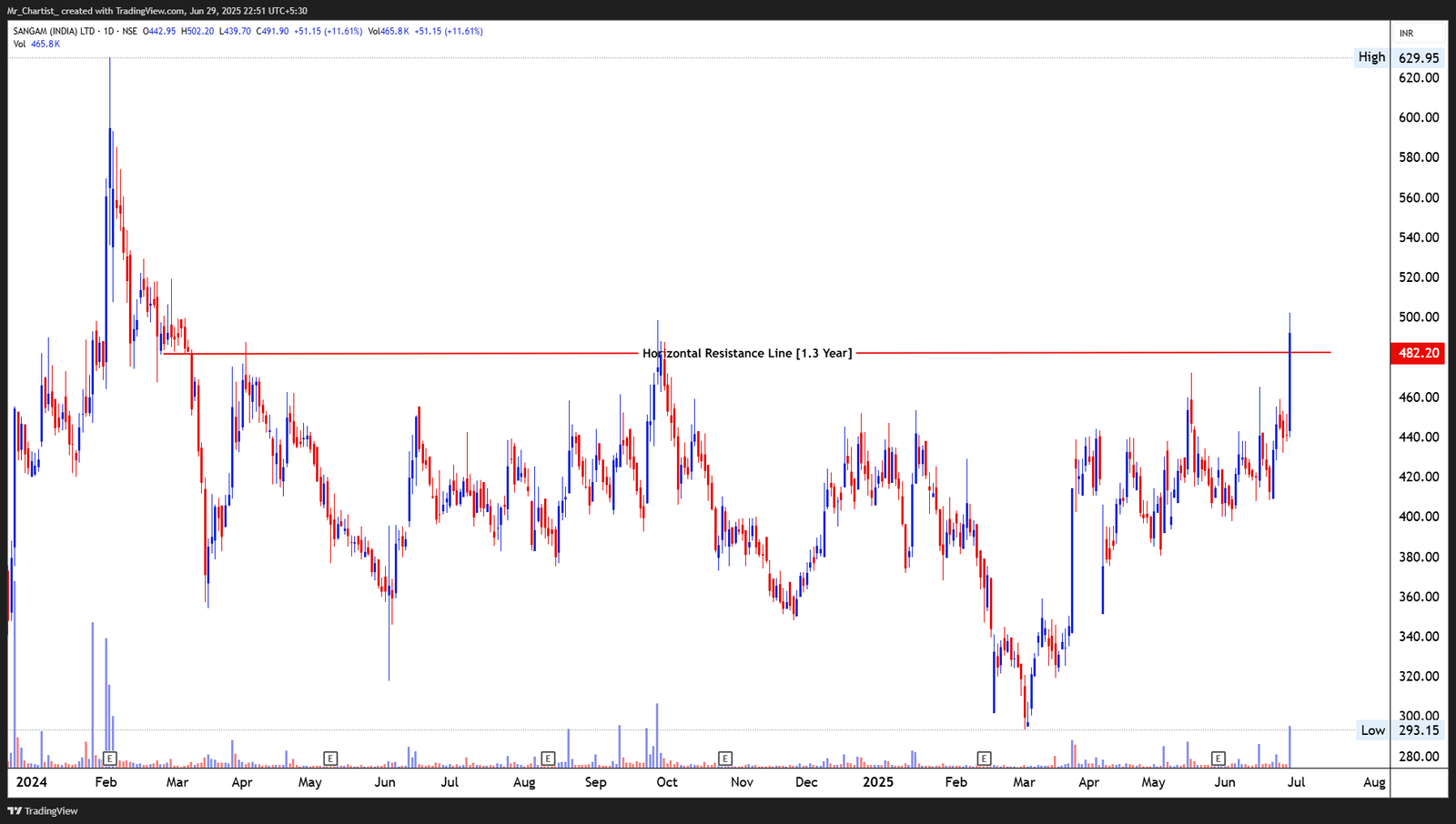Click the earnings icon near June 2025
The image size is (1456, 824).
(x=1219, y=757)
